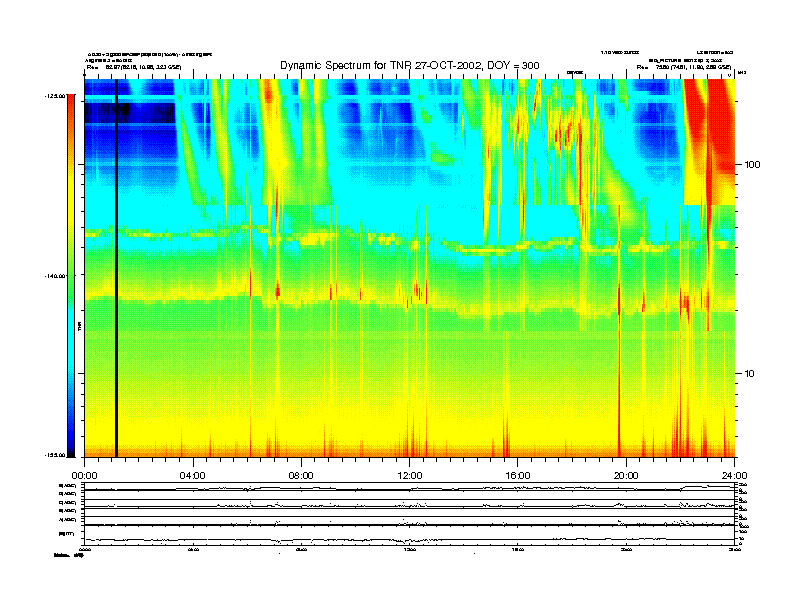Click the rainbow intensity color bar
792x612 pixels.
[x=71, y=275]
